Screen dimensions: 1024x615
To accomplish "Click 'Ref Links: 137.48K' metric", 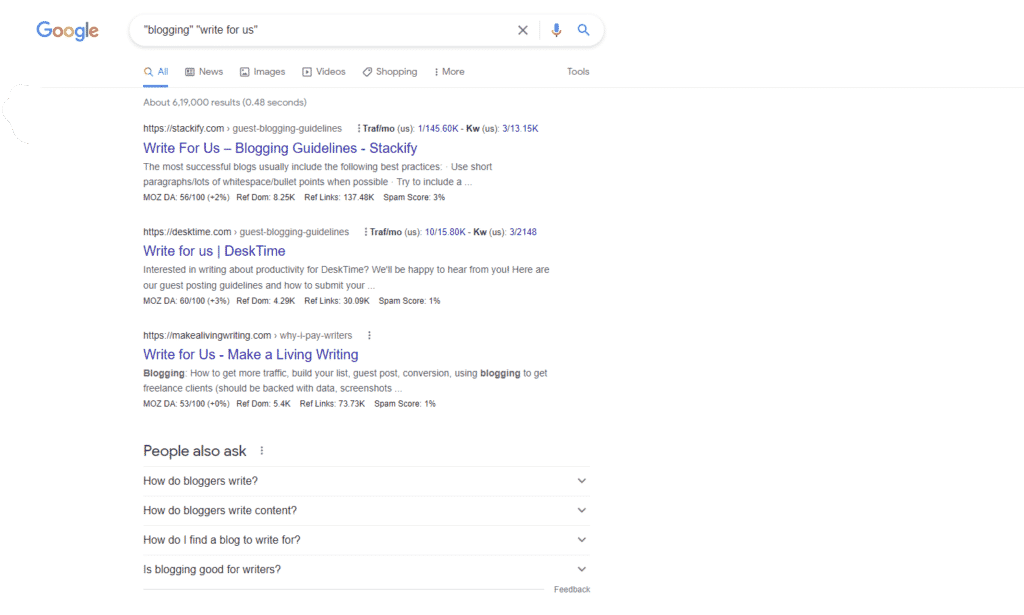I will [339, 197].
